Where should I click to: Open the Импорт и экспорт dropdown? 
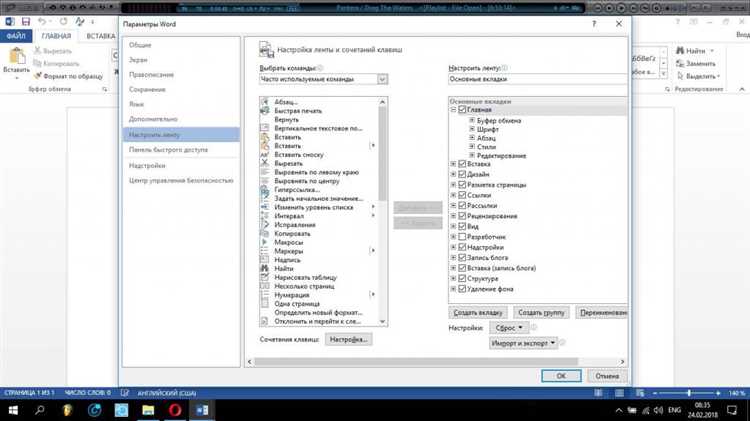(523, 343)
